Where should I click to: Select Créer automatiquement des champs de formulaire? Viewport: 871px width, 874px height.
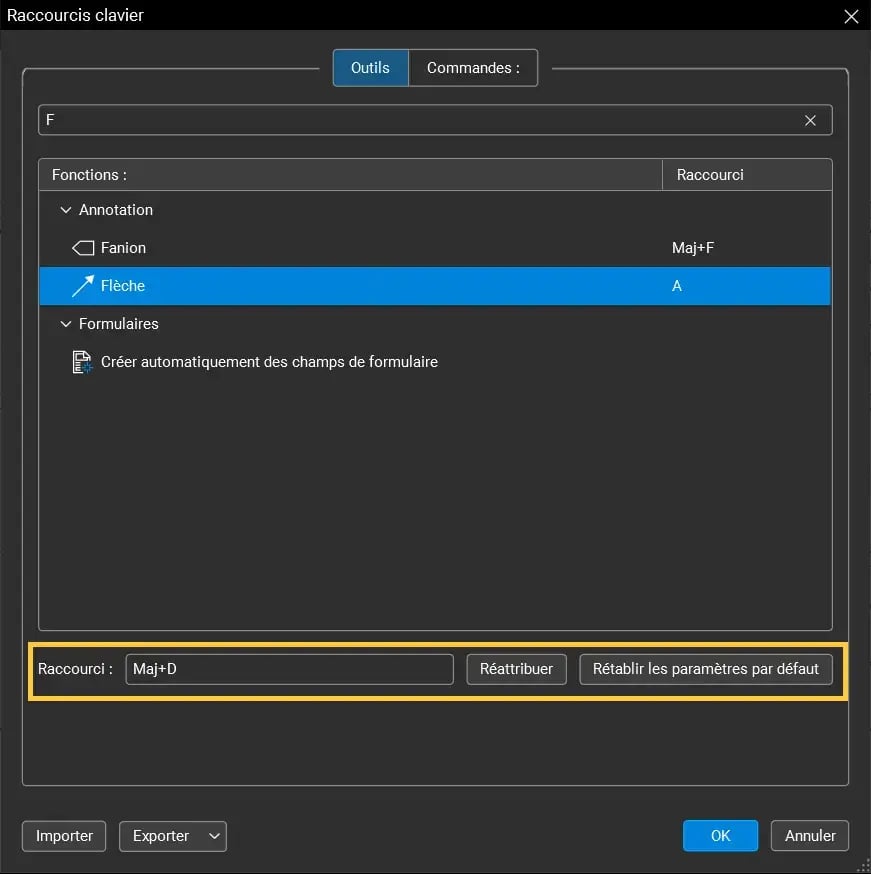(x=270, y=362)
